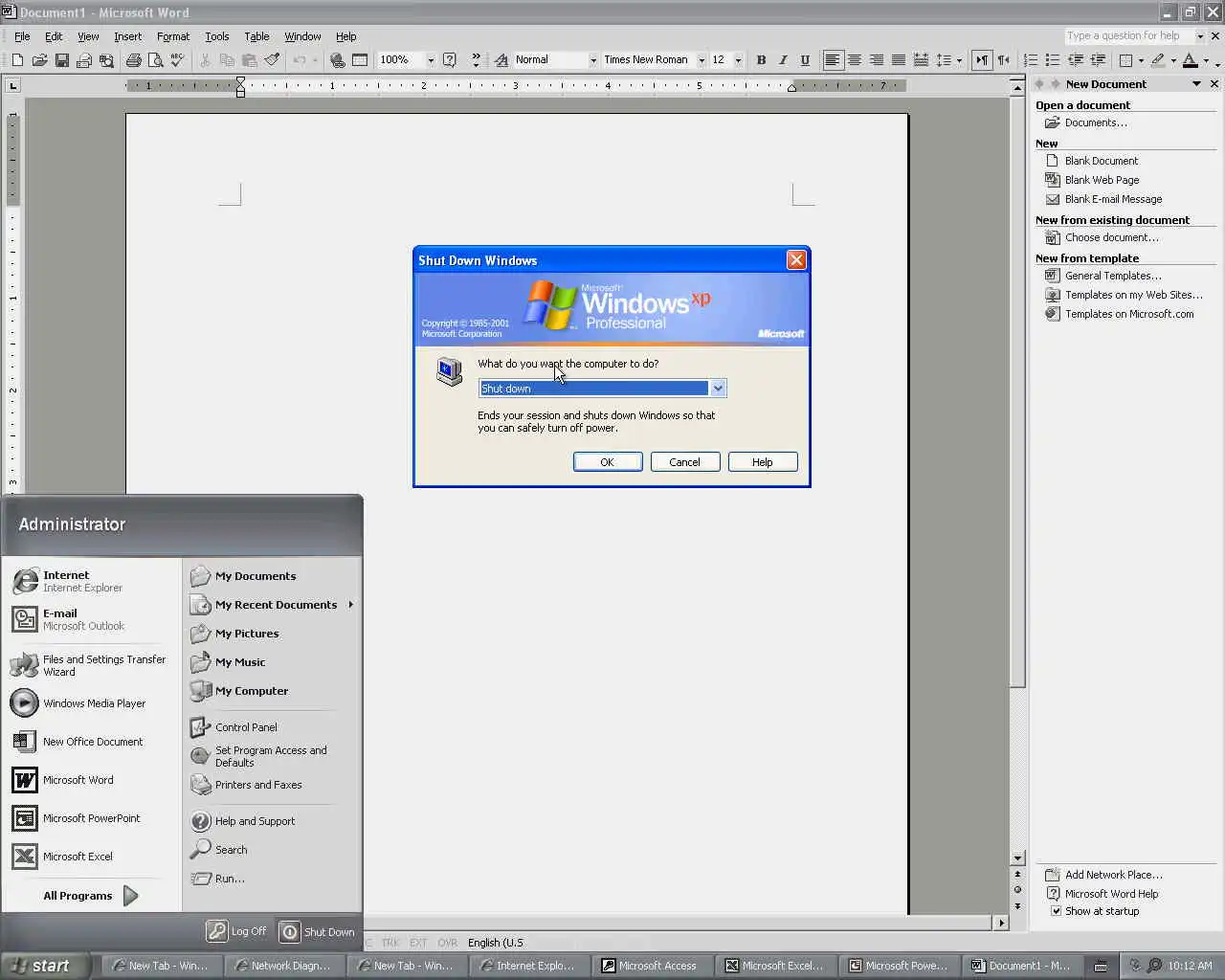The width and height of the screenshot is (1225, 980).
Task: Toggle OVR overtype mode in status bar
Action: pyautogui.click(x=447, y=943)
